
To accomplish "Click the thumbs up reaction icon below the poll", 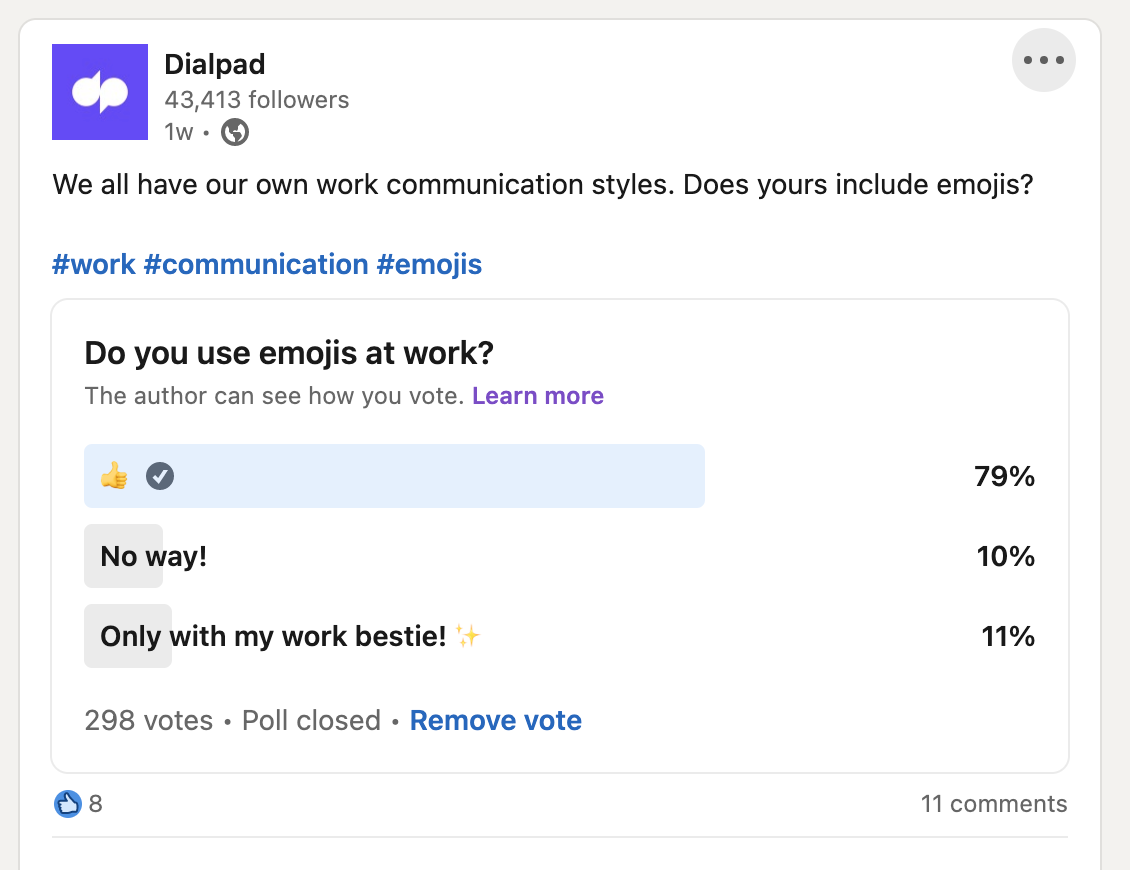I will tap(66, 803).
